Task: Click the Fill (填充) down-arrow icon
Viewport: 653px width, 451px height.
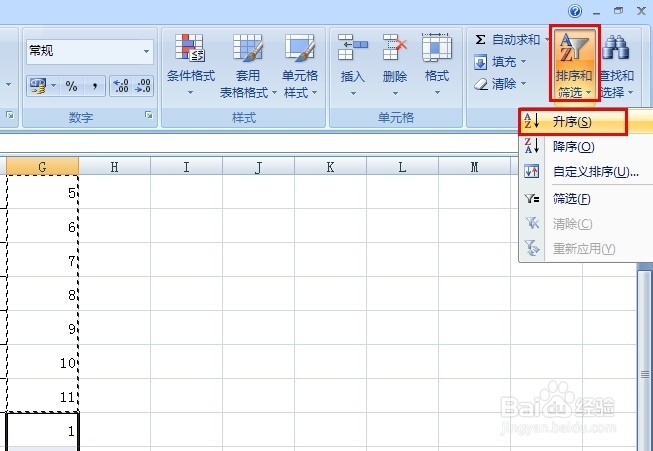Action: tap(481, 62)
